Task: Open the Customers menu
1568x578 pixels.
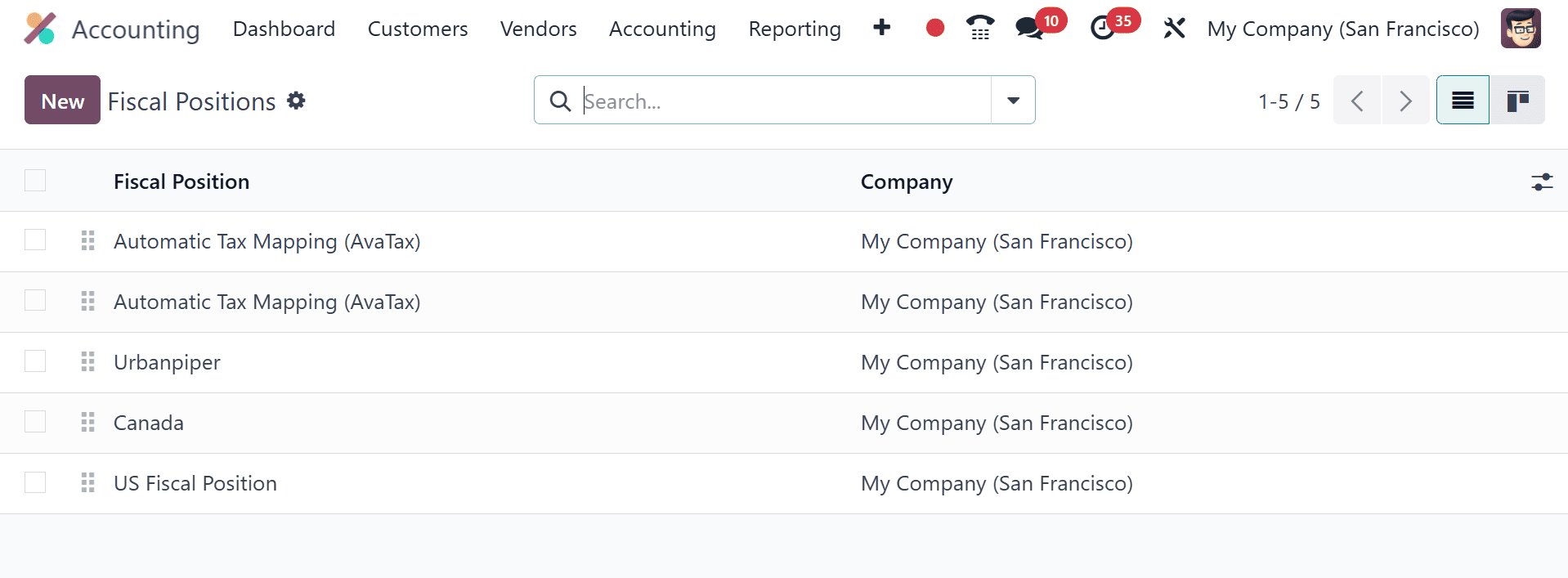Action: (418, 29)
